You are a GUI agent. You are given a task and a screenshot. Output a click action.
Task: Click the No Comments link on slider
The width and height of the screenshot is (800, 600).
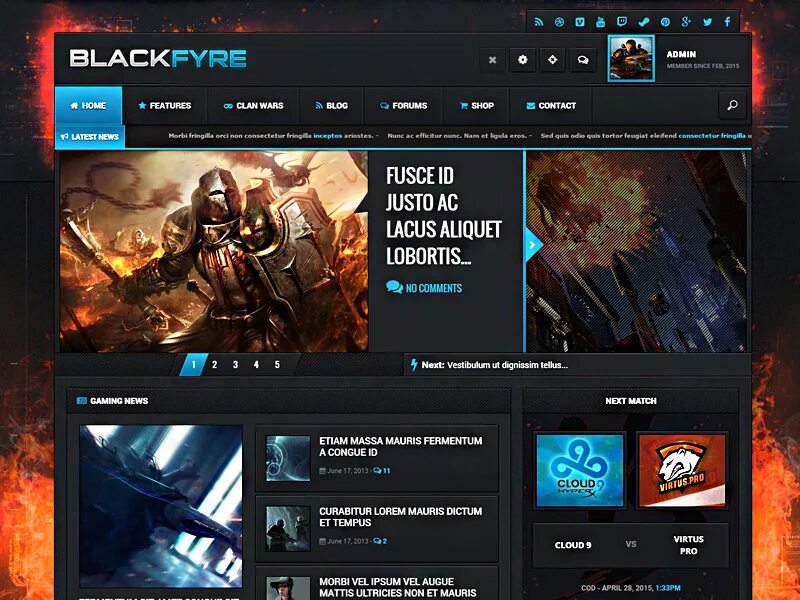pyautogui.click(x=424, y=288)
